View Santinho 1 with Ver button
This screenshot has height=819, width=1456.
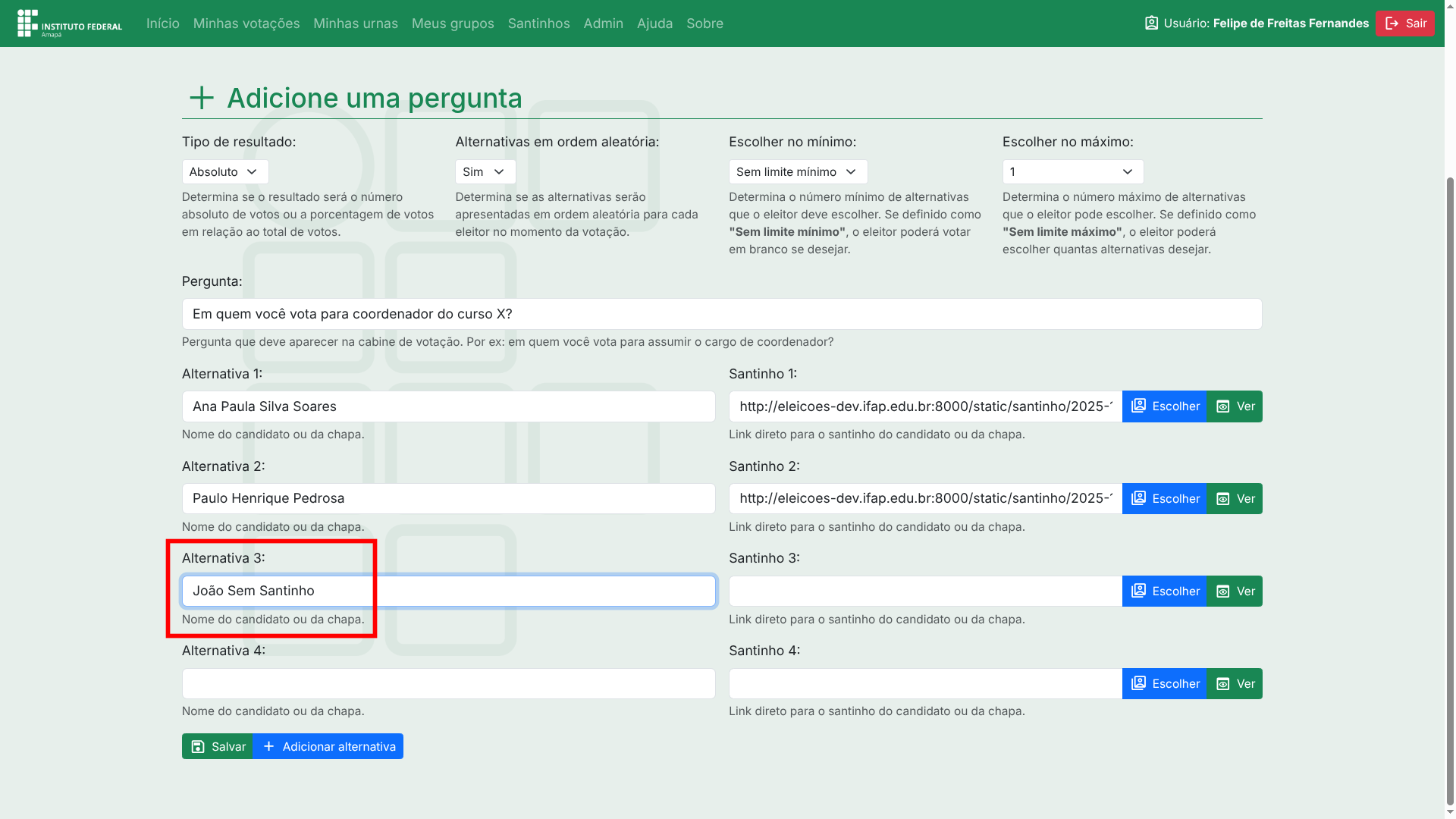1235,406
